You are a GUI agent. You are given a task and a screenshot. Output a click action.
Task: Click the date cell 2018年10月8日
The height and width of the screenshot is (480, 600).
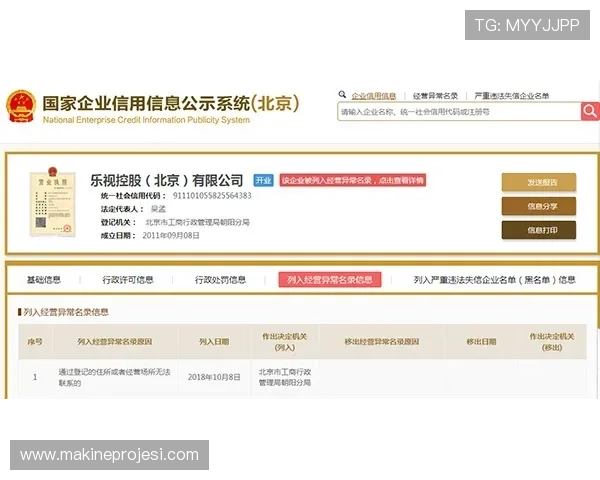tap(214, 377)
